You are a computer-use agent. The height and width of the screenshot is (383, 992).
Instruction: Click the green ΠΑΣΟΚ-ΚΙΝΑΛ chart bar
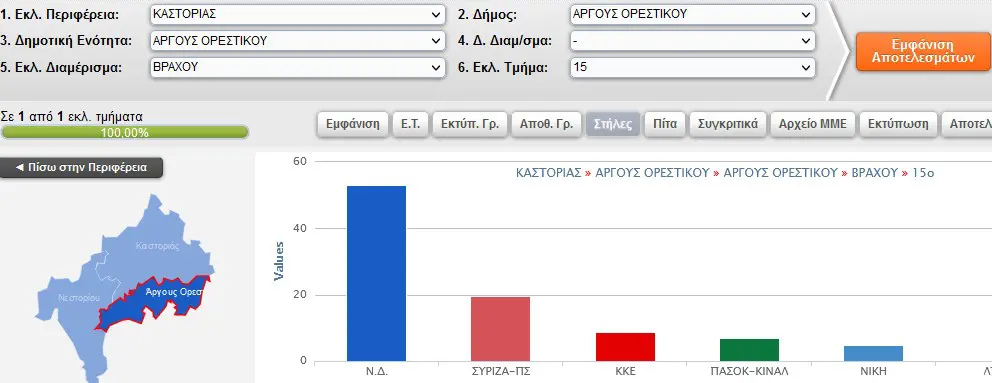(749, 350)
